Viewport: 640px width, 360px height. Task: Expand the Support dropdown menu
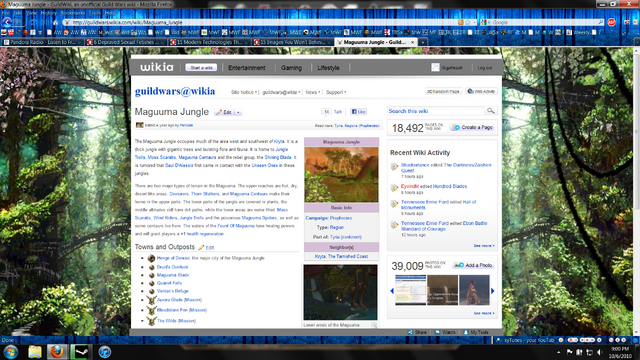(x=336, y=92)
